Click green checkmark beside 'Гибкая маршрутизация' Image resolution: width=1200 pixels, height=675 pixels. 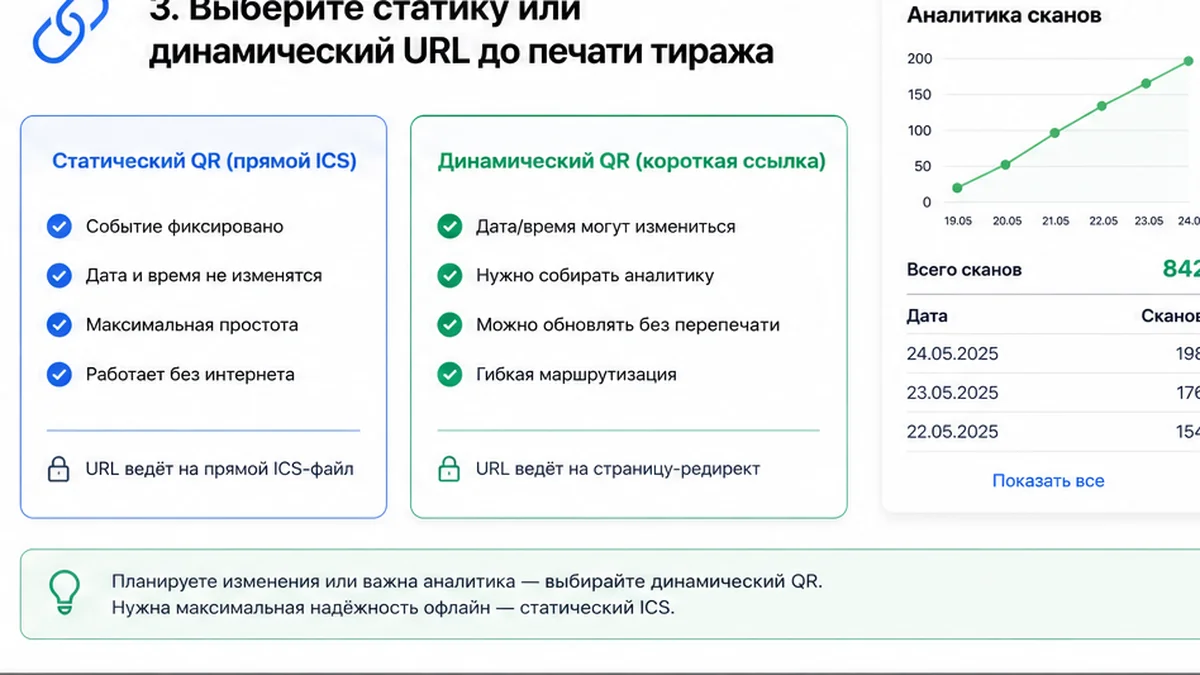(x=450, y=374)
